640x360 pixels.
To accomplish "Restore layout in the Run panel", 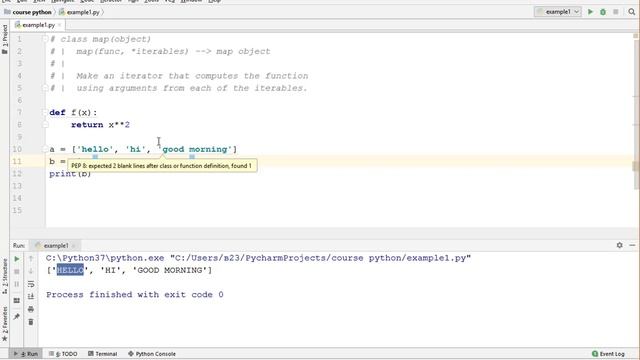I will (17, 301).
